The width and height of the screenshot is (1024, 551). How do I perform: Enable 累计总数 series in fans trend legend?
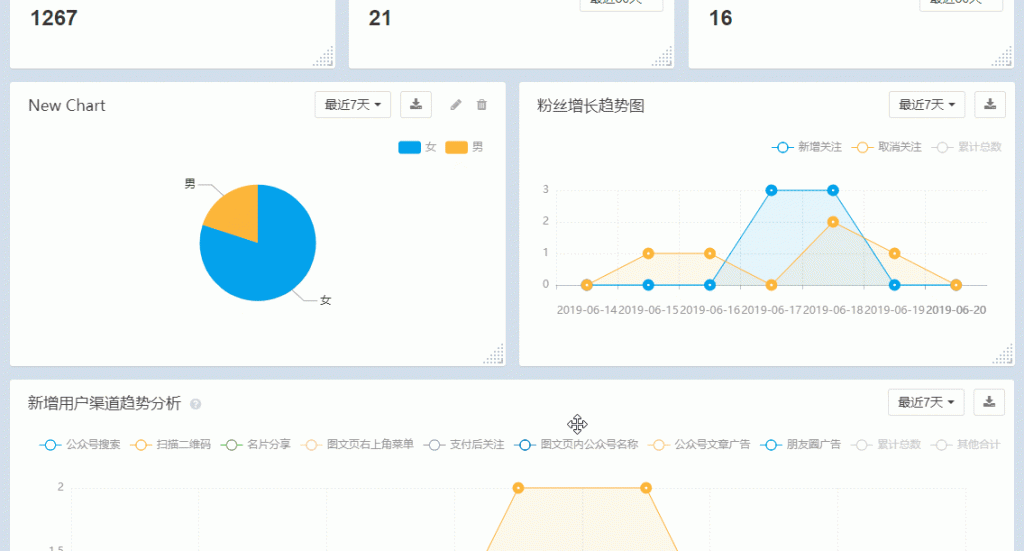tap(967, 147)
